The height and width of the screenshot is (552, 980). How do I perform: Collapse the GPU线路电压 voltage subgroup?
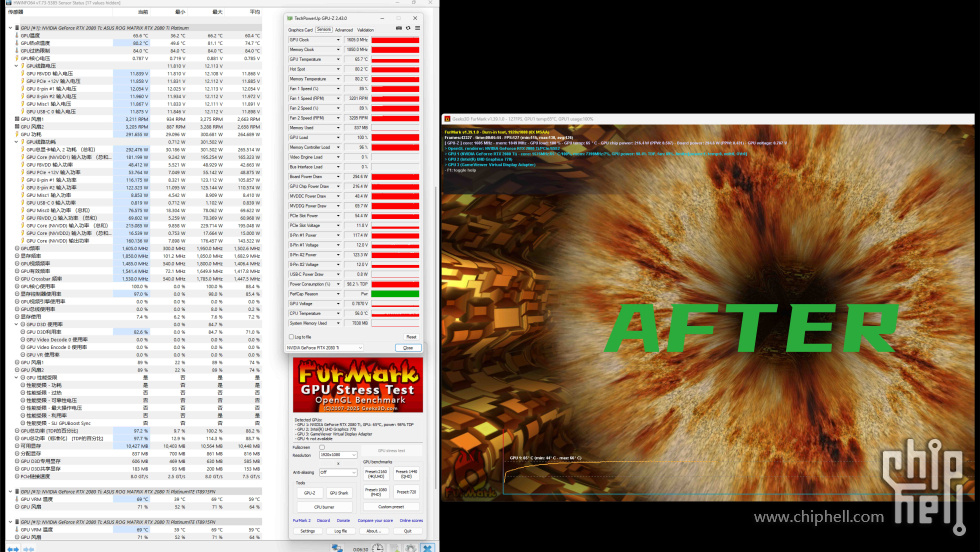(x=16, y=66)
